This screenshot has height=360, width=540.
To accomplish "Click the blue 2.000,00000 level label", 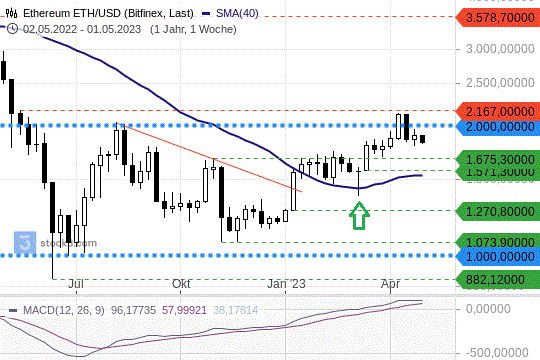I will 498,127.
